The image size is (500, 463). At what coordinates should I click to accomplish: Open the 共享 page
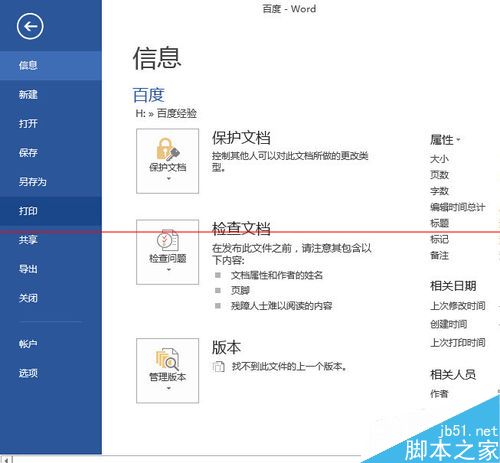tap(51, 240)
